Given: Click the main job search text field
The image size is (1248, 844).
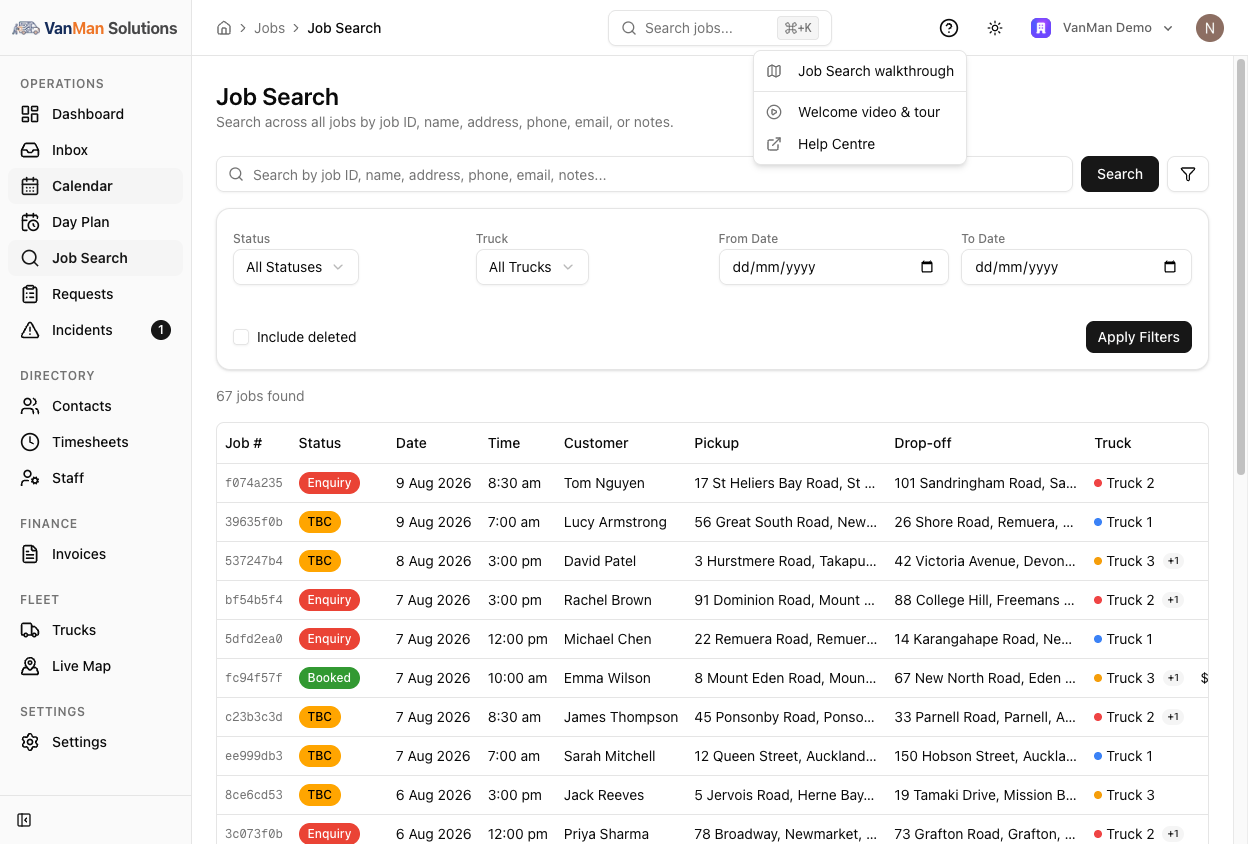Looking at the screenshot, I should pyautogui.click(x=644, y=174).
